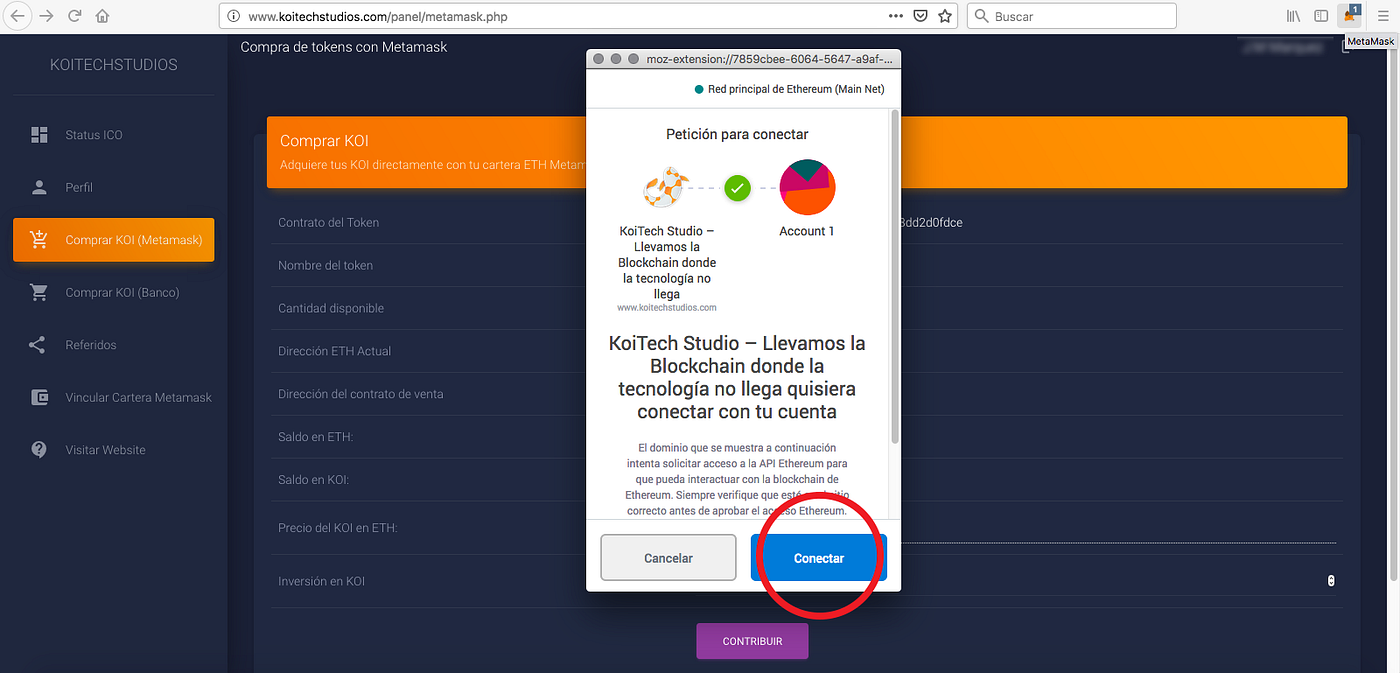The width and height of the screenshot is (1400, 673).
Task: Click the 'Dirección del contrato de venta' label
Action: (361, 394)
